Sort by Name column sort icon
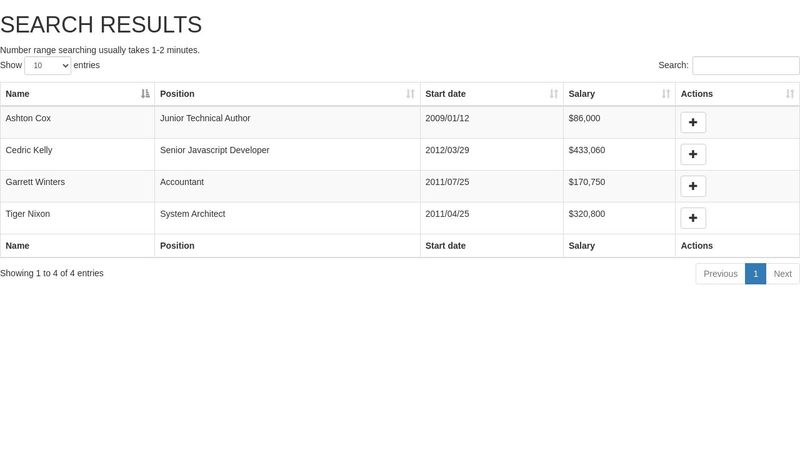The width and height of the screenshot is (800, 450). click(145, 94)
